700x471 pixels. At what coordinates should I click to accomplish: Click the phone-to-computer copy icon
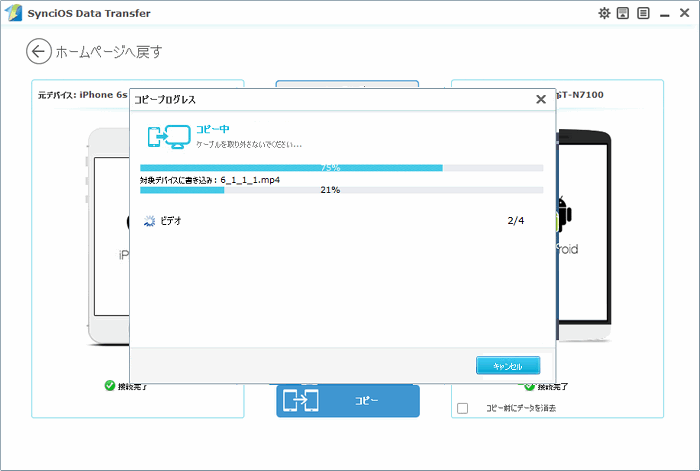click(169, 137)
